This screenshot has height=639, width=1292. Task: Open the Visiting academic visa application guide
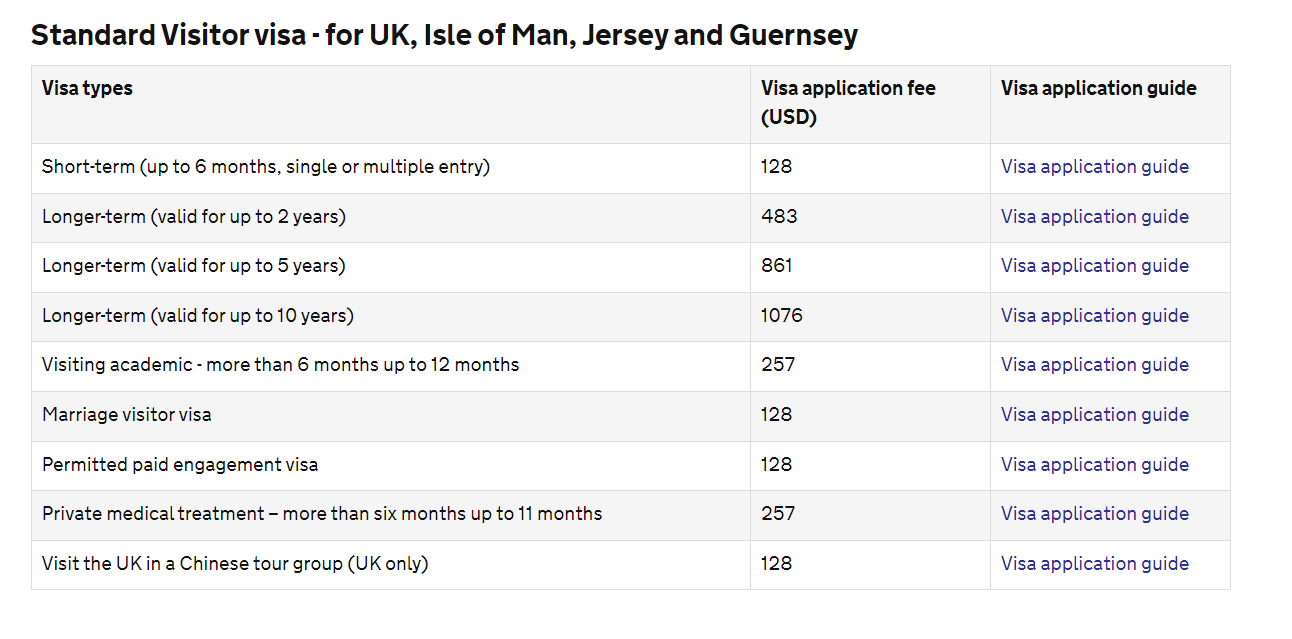point(1094,365)
